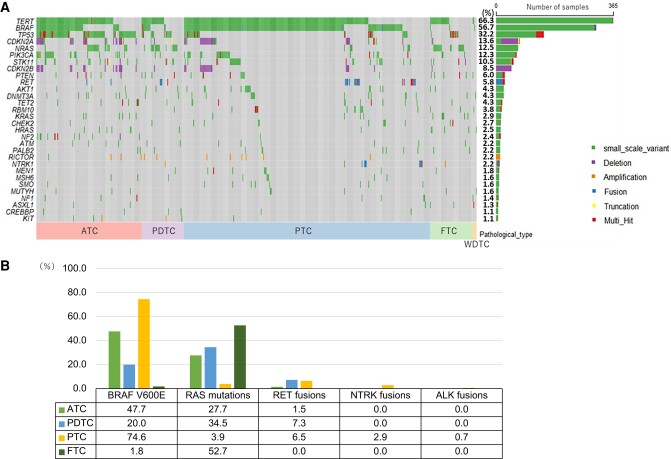This screenshot has height=459, width=671.
Task: Click the NRAS gene label
Action: click(x=24, y=48)
